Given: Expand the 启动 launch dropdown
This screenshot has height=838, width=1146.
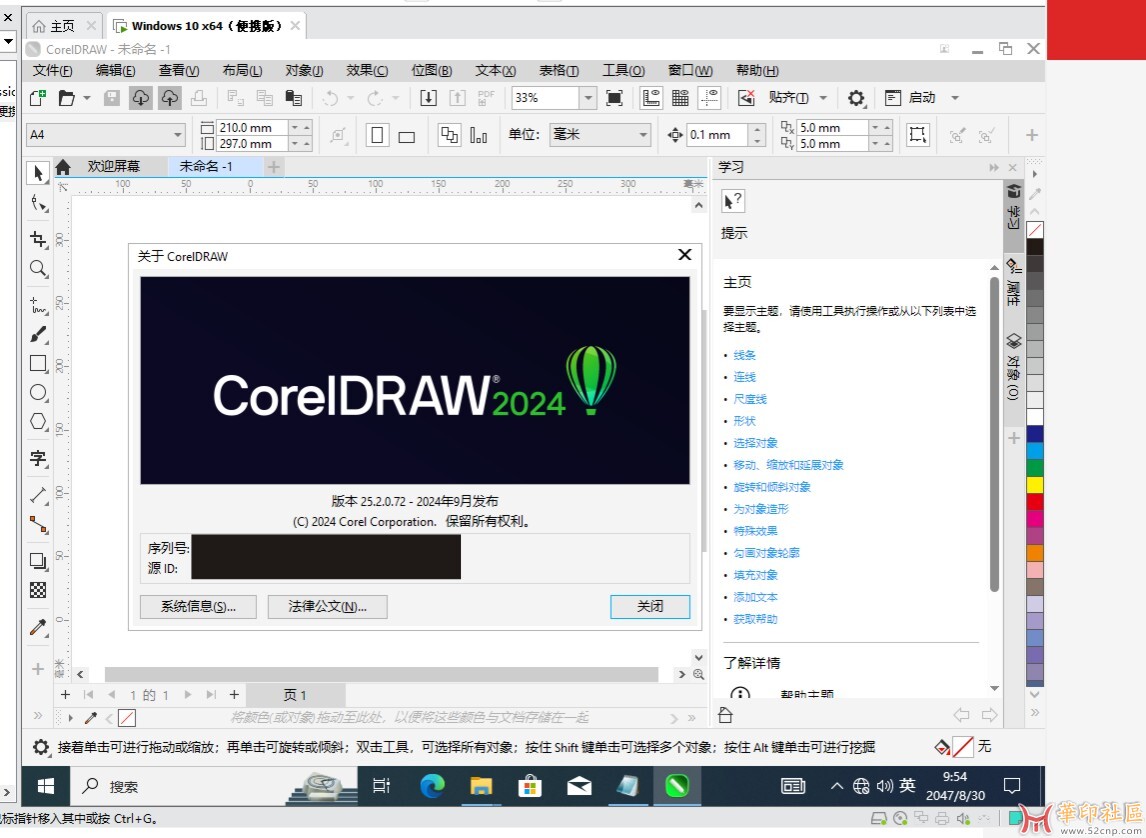Looking at the screenshot, I should pyautogui.click(x=955, y=98).
